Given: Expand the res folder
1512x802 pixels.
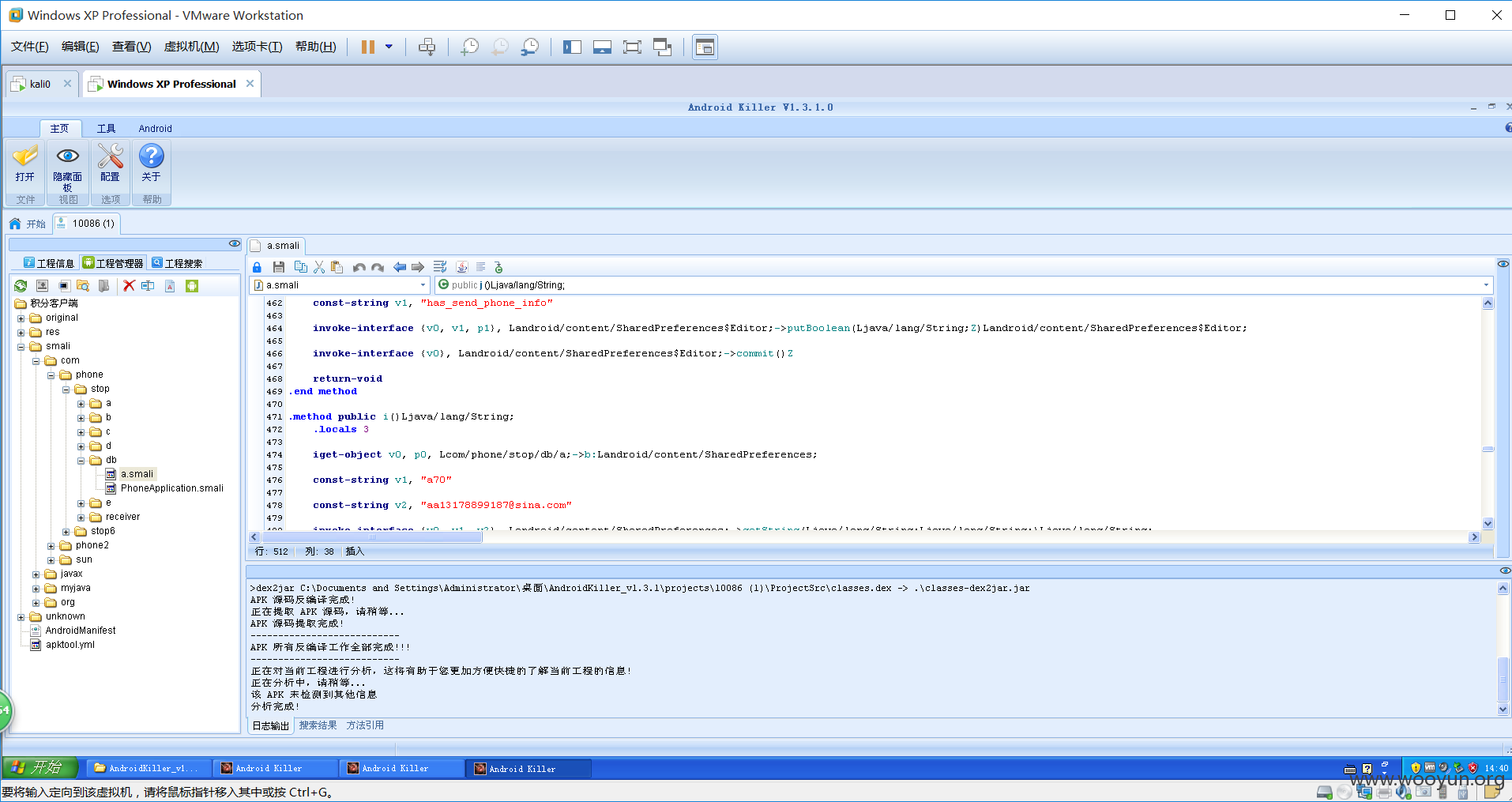Looking at the screenshot, I should [x=21, y=333].
